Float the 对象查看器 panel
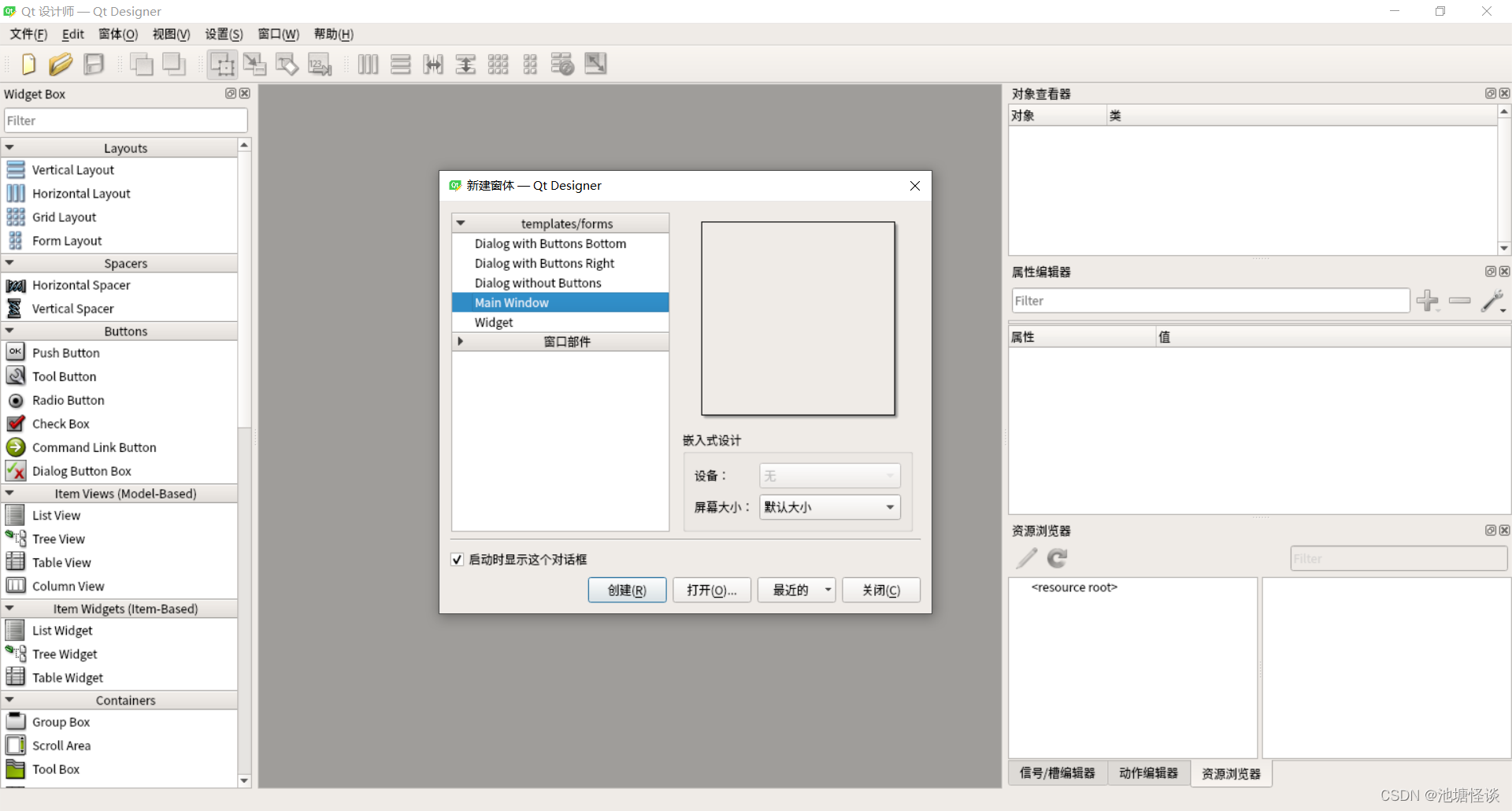This screenshot has width=1512, height=811. [1490, 93]
